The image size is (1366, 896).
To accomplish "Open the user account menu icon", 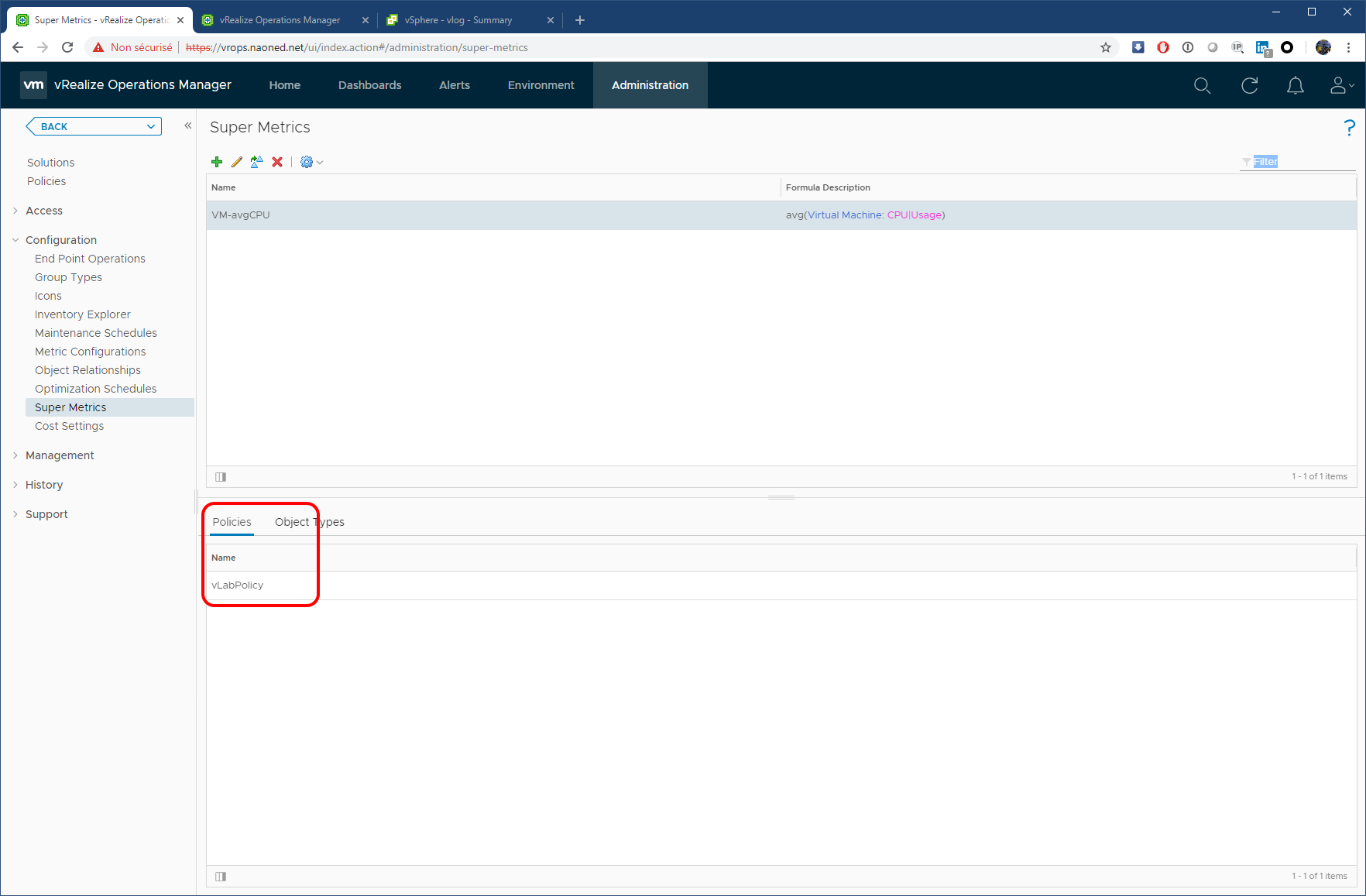I will click(1342, 85).
